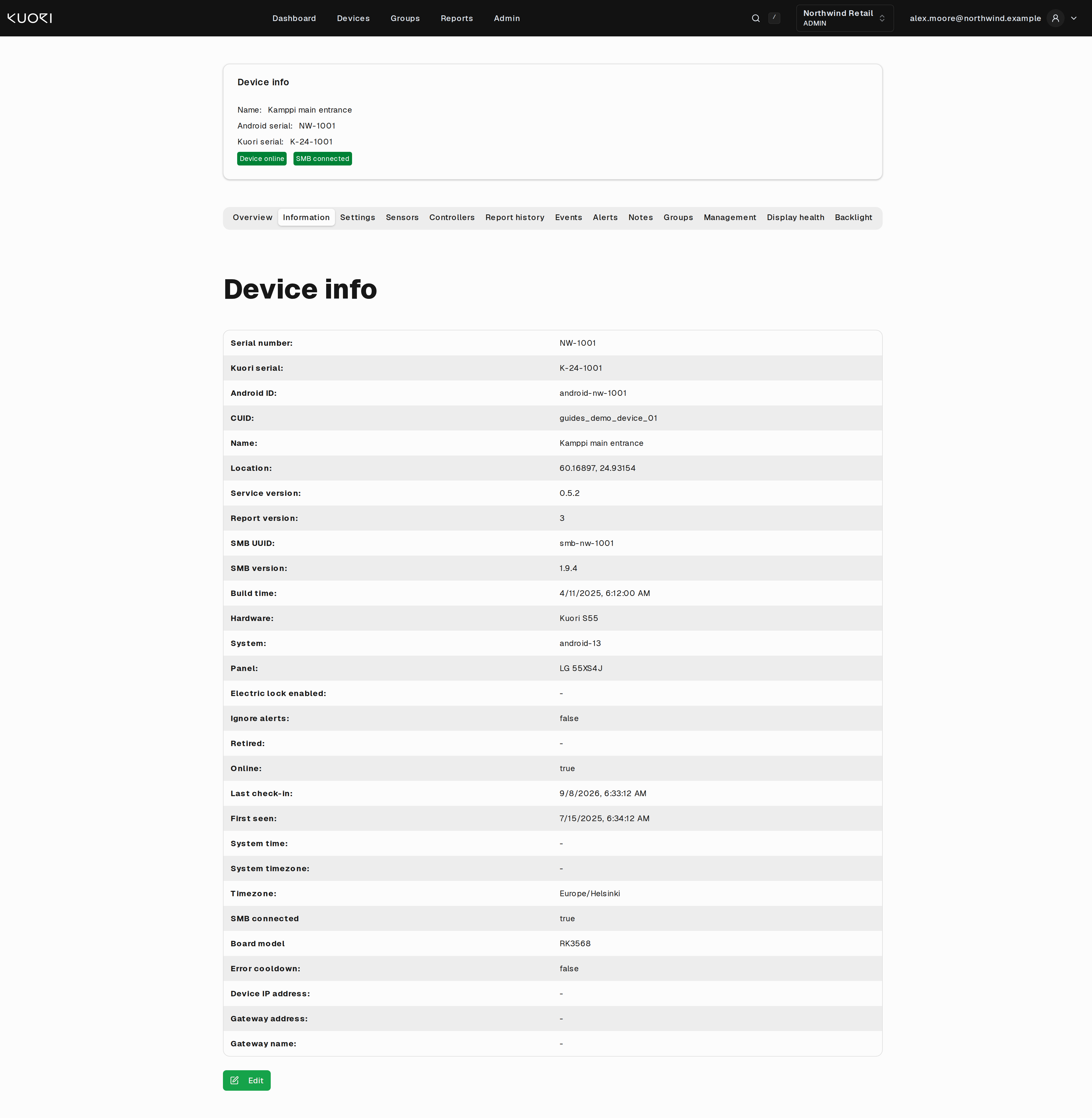Image resolution: width=1092 pixels, height=1118 pixels.
Task: Click the Android ID value android-nw-1001
Action: [x=592, y=393]
